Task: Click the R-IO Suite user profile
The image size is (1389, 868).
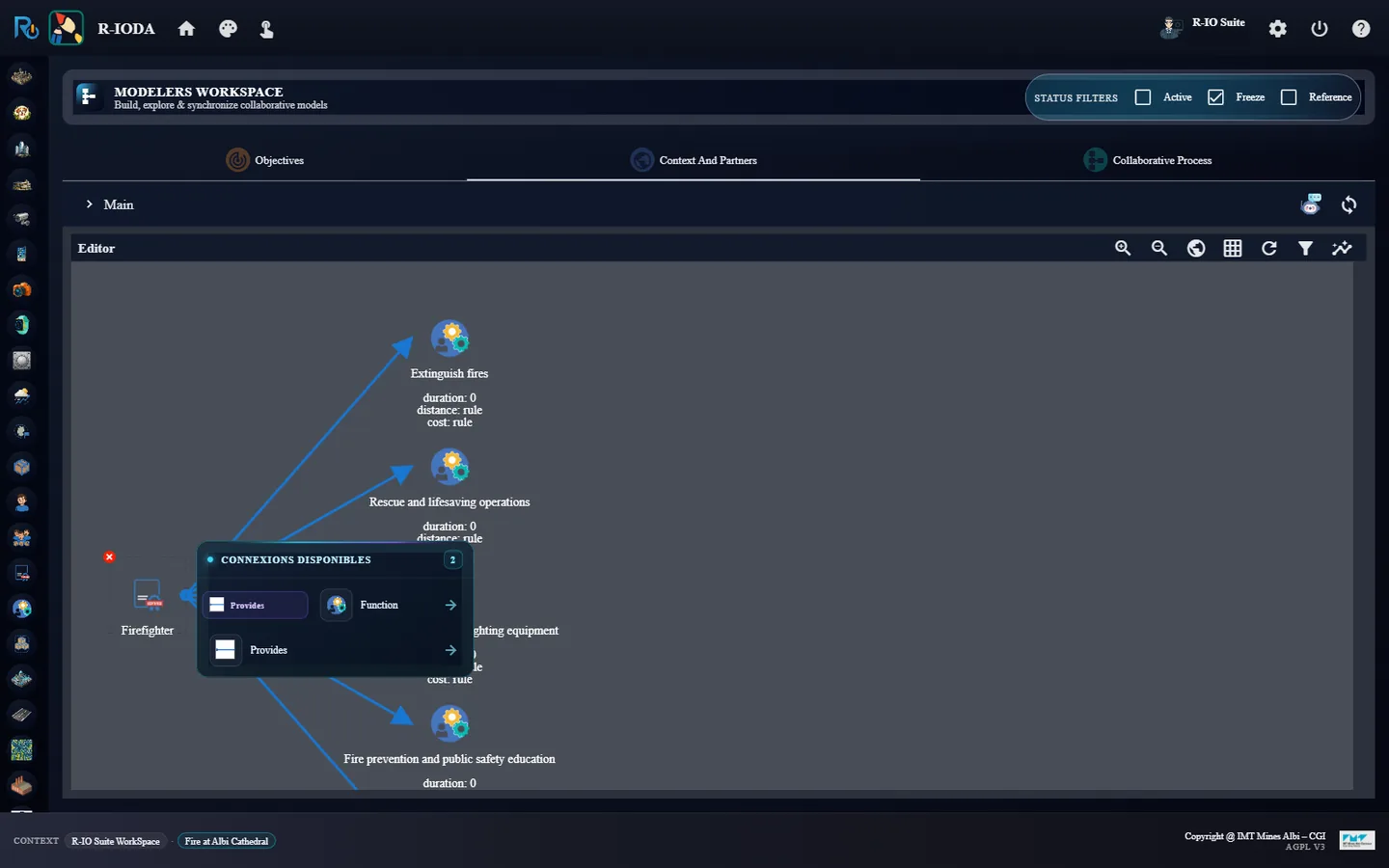Action: pos(1203,25)
